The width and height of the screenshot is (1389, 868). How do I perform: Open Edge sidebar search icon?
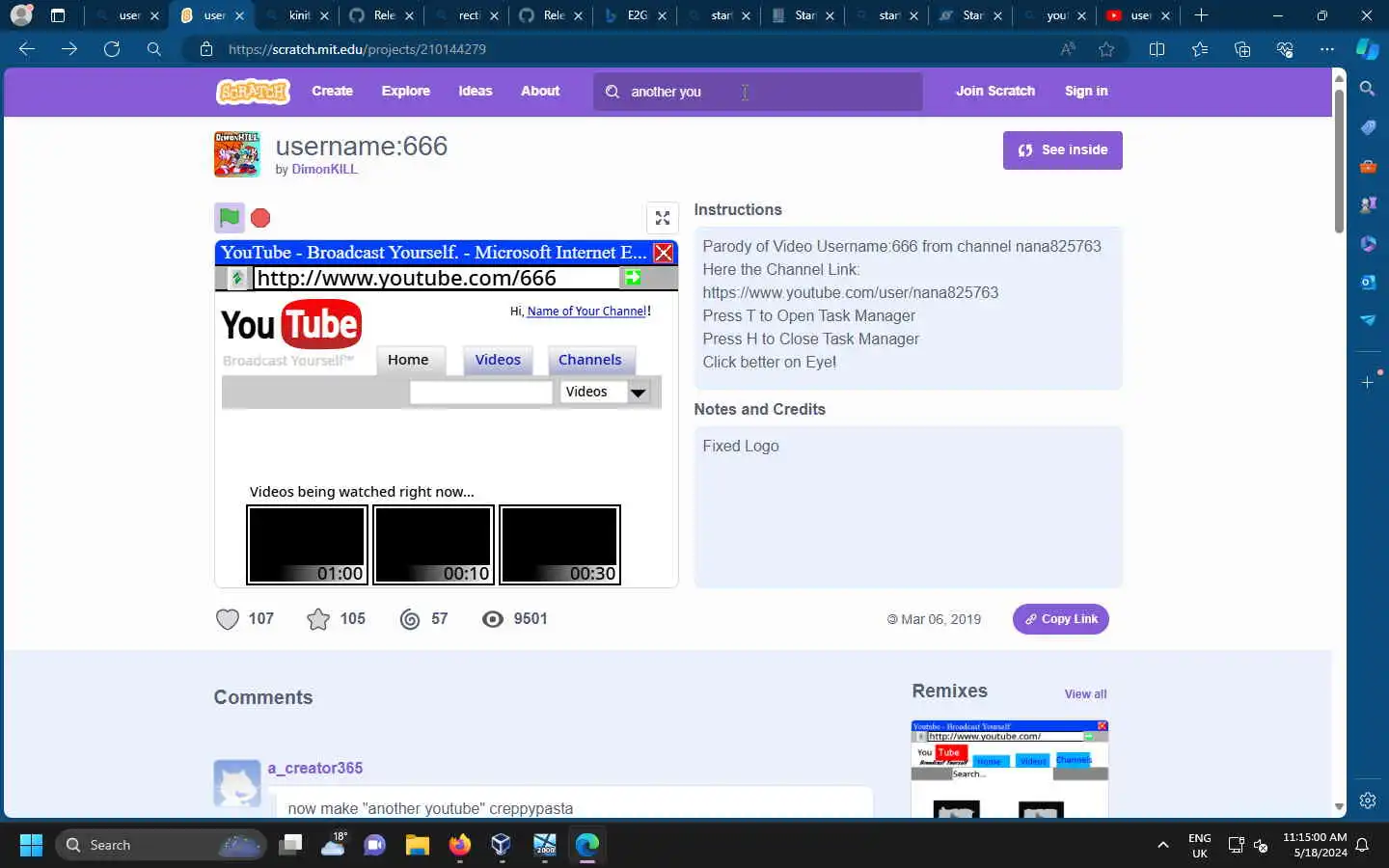coord(1368,89)
